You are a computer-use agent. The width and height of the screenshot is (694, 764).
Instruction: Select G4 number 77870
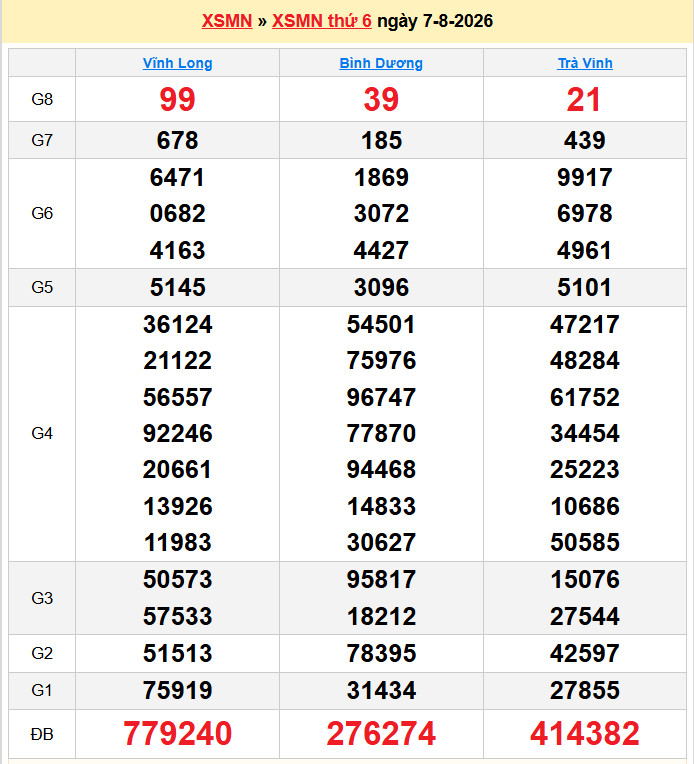pyautogui.click(x=381, y=434)
